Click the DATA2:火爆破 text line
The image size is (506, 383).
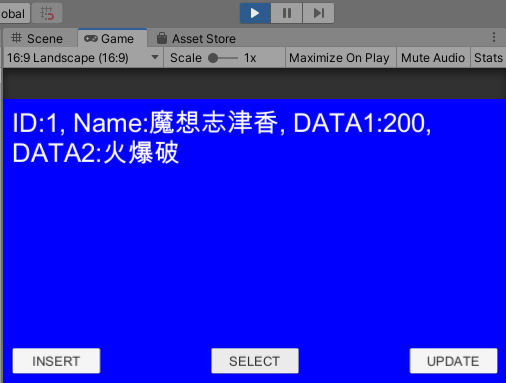tap(96, 153)
